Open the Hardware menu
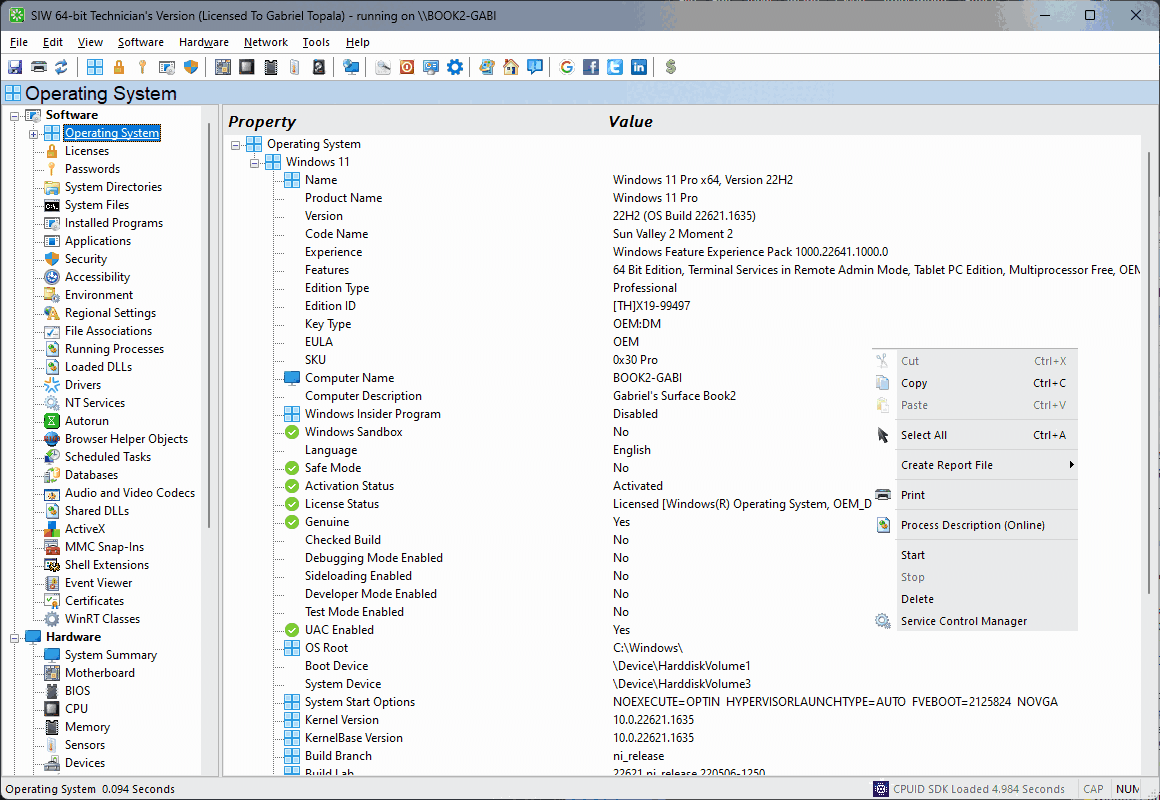The height and width of the screenshot is (800, 1160). coord(203,42)
